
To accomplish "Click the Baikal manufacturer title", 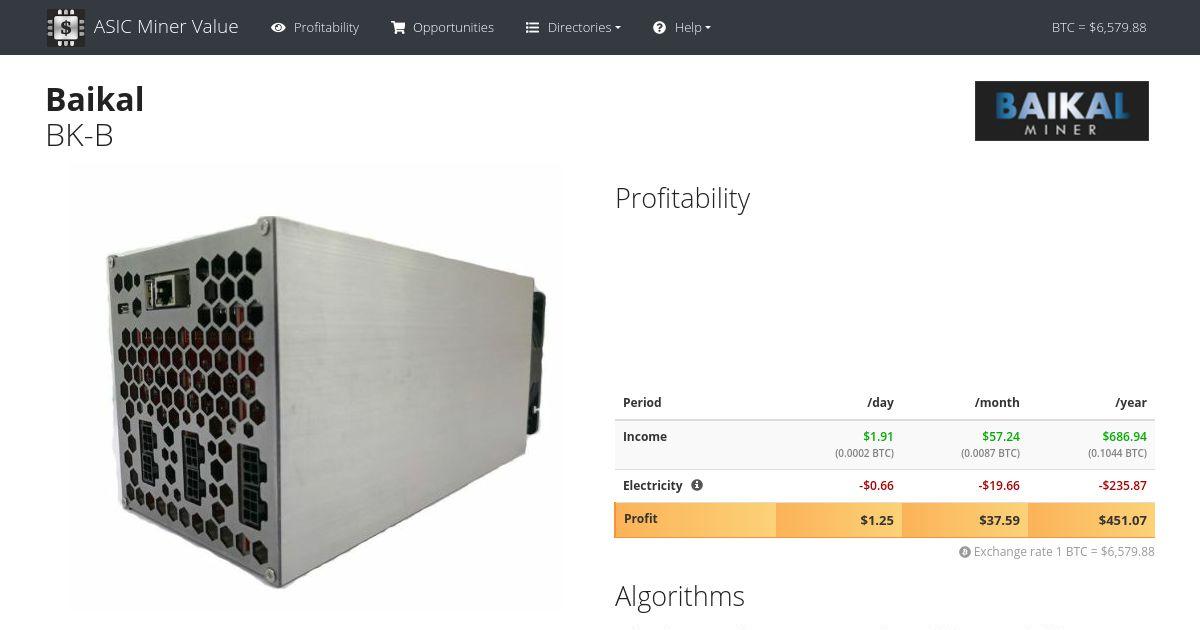I will 95,99.
